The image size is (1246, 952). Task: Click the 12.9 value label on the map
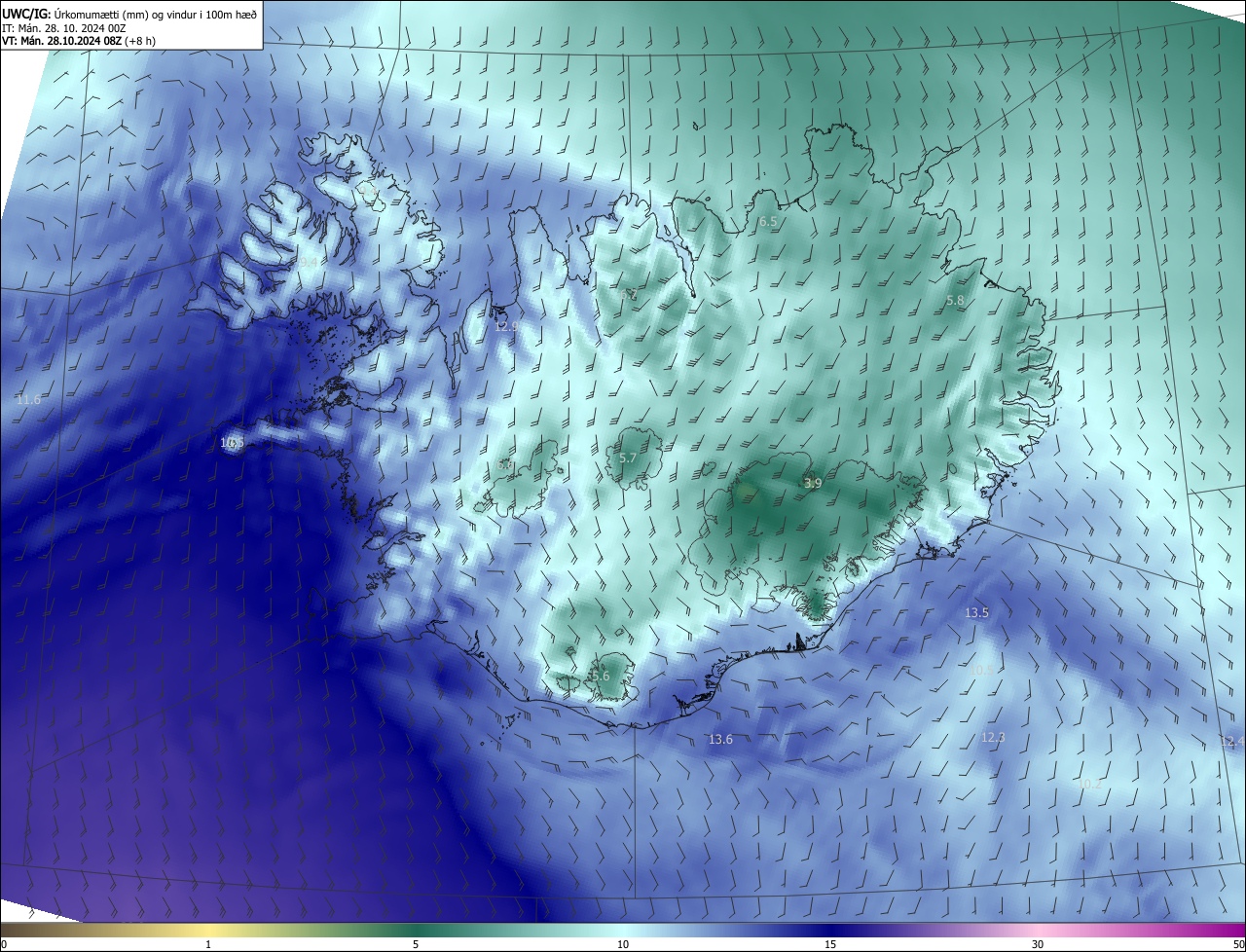[x=506, y=326]
